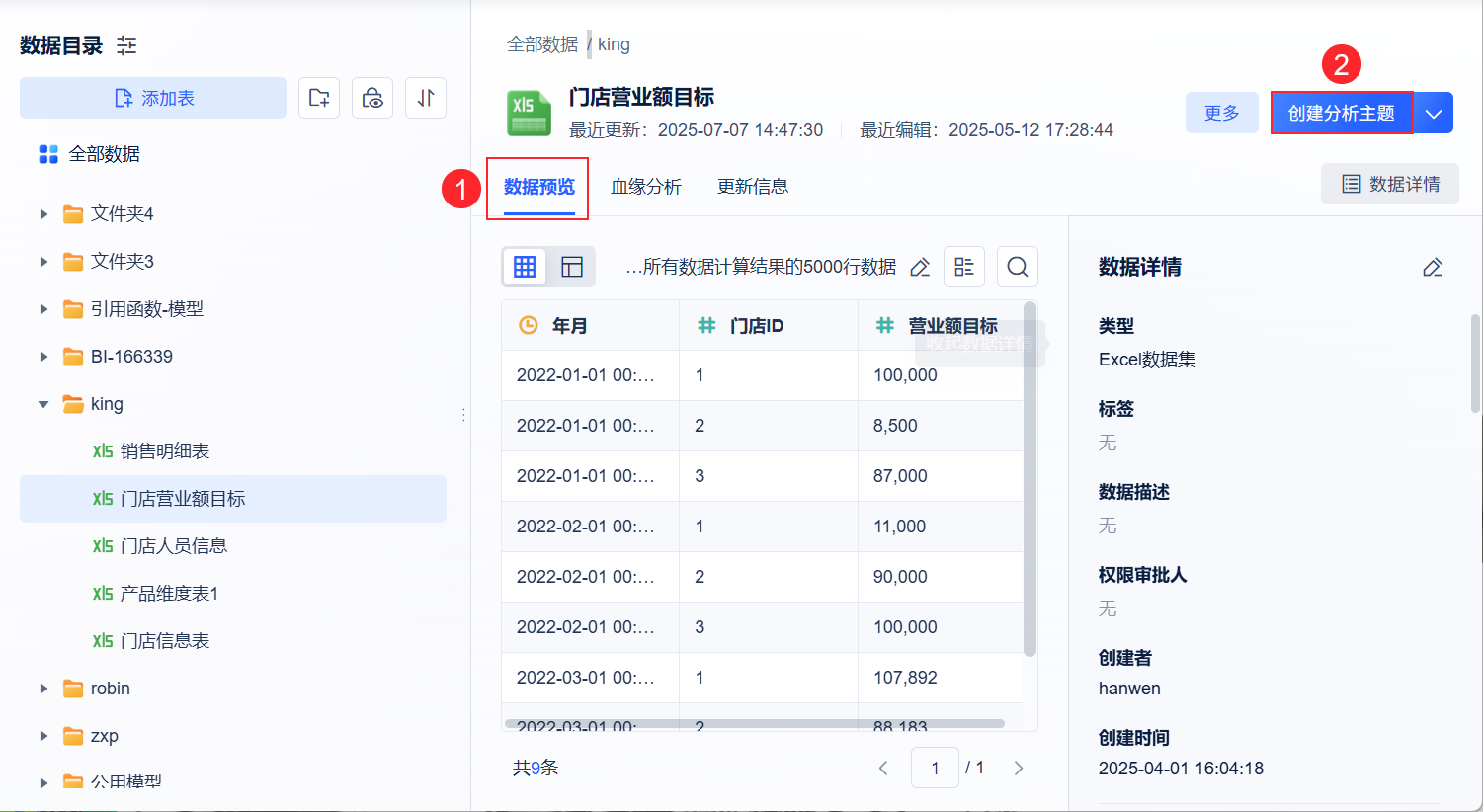Expand the 引用函数-模型 folder
This screenshot has width=1483, height=812.
pos(43,309)
